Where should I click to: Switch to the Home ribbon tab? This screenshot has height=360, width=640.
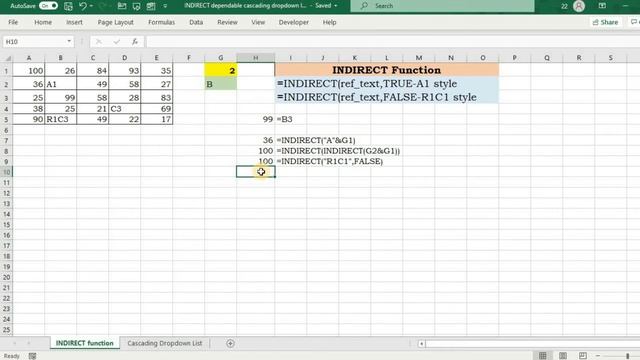43,22
